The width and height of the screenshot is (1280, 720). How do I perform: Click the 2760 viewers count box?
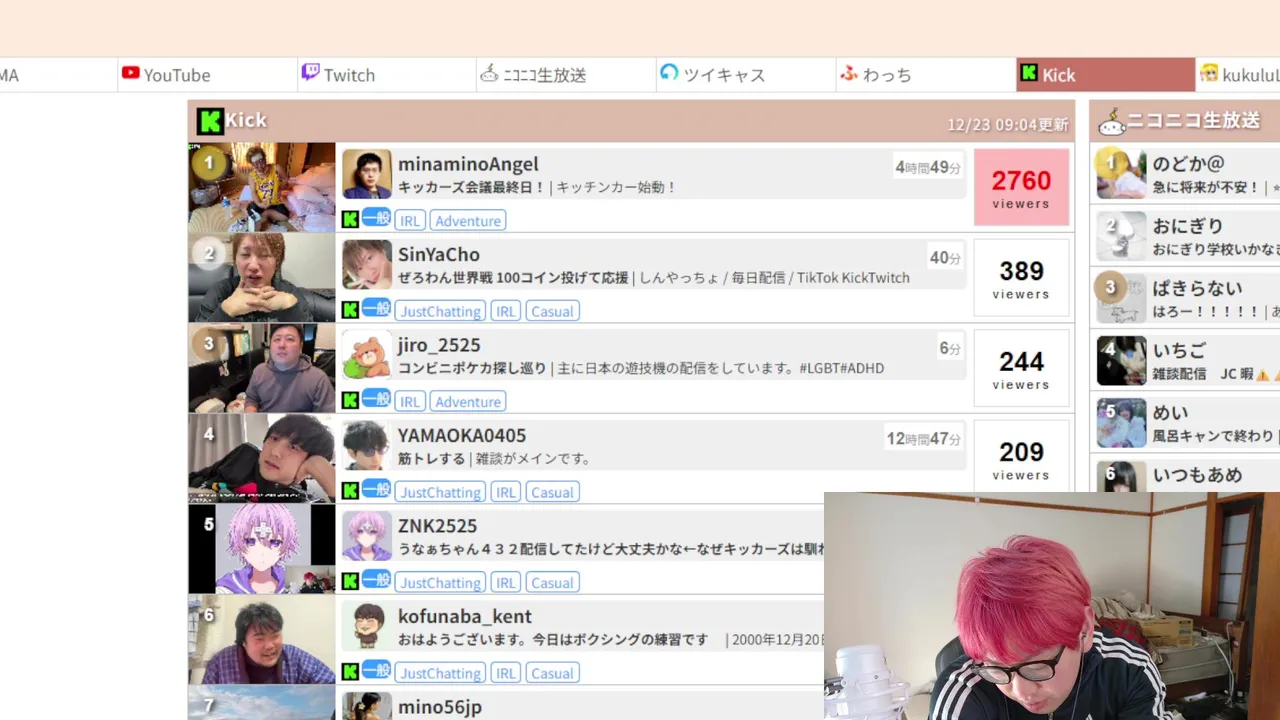click(x=1021, y=187)
